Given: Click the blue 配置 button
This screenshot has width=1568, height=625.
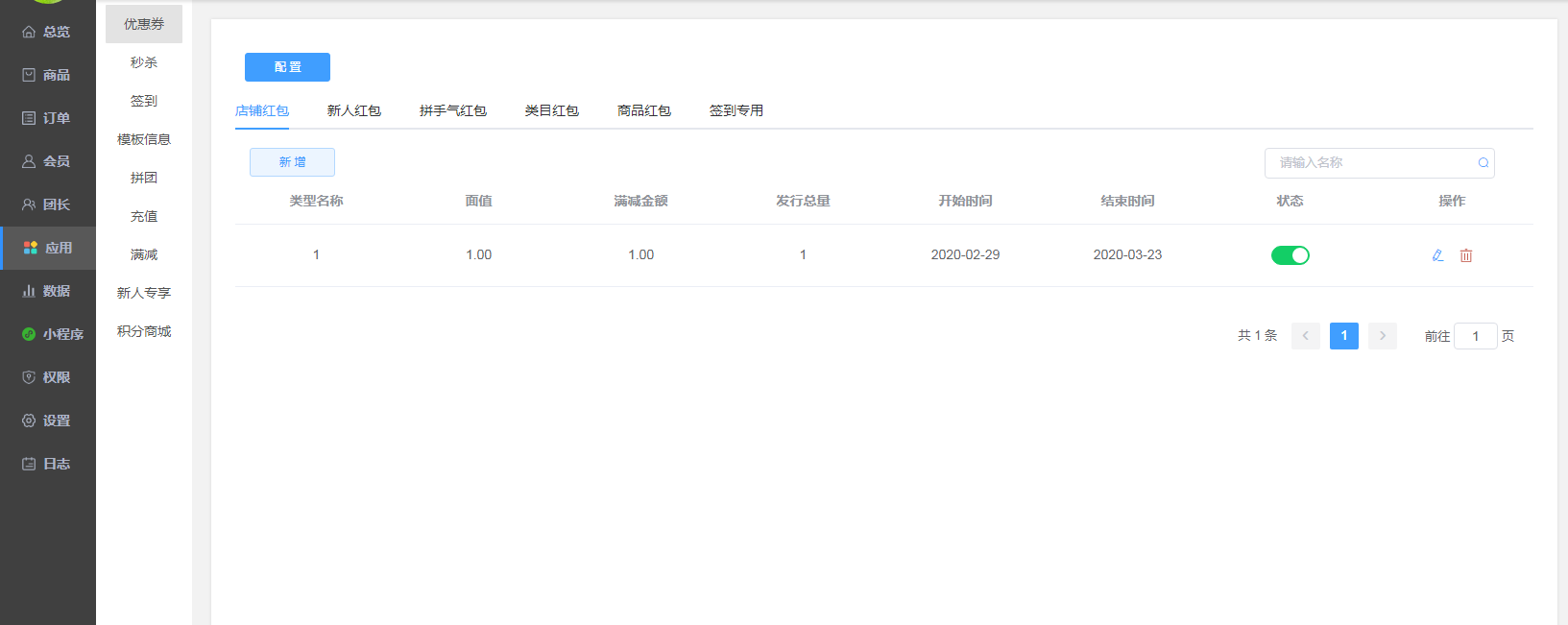Looking at the screenshot, I should (x=287, y=67).
